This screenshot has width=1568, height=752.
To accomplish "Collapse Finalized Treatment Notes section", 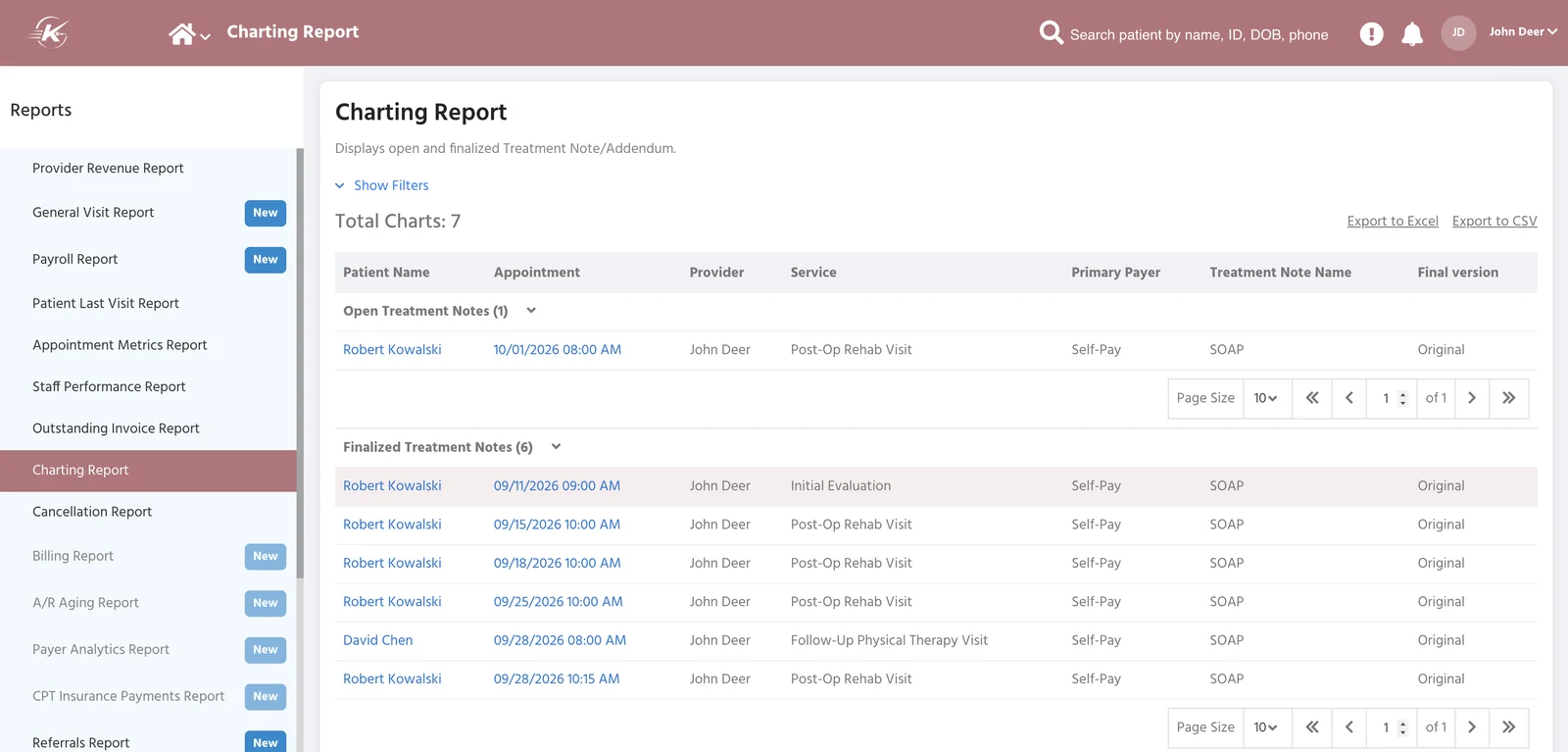I will pyautogui.click(x=556, y=447).
